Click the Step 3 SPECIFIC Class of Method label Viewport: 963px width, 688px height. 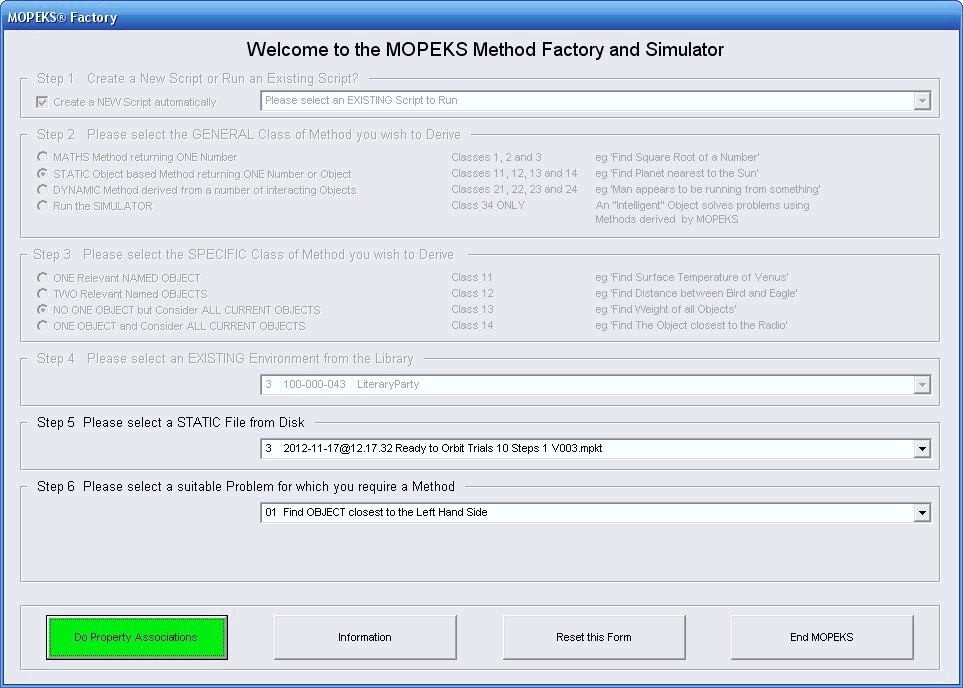(x=243, y=254)
